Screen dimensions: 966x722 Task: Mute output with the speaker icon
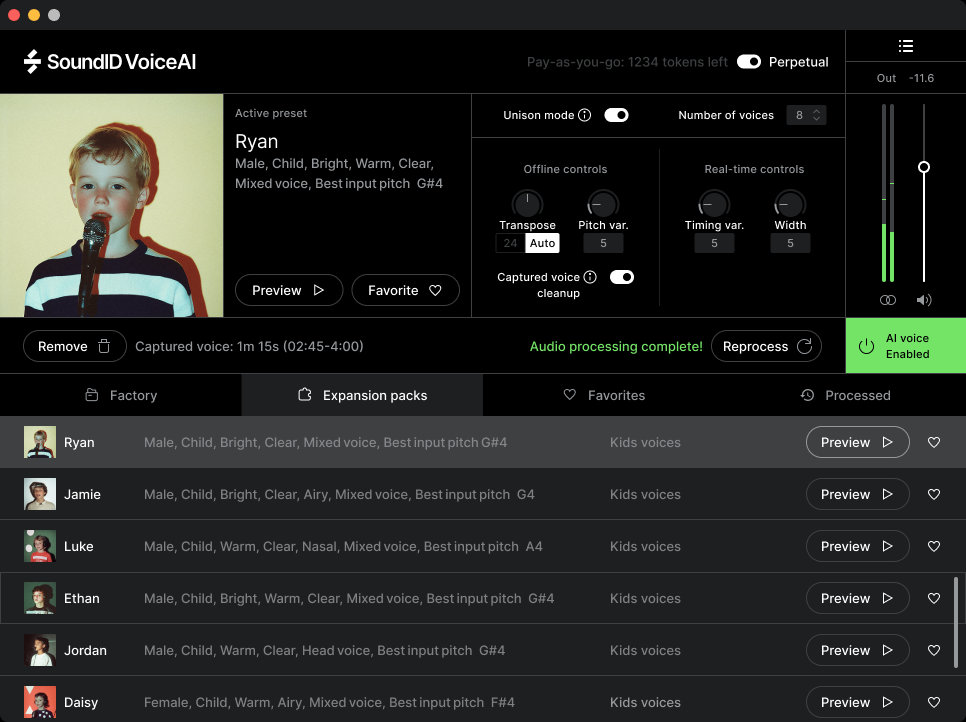923,299
